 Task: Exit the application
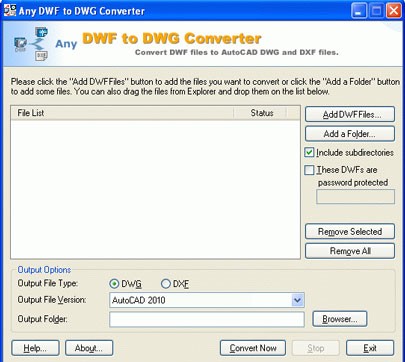(370, 348)
